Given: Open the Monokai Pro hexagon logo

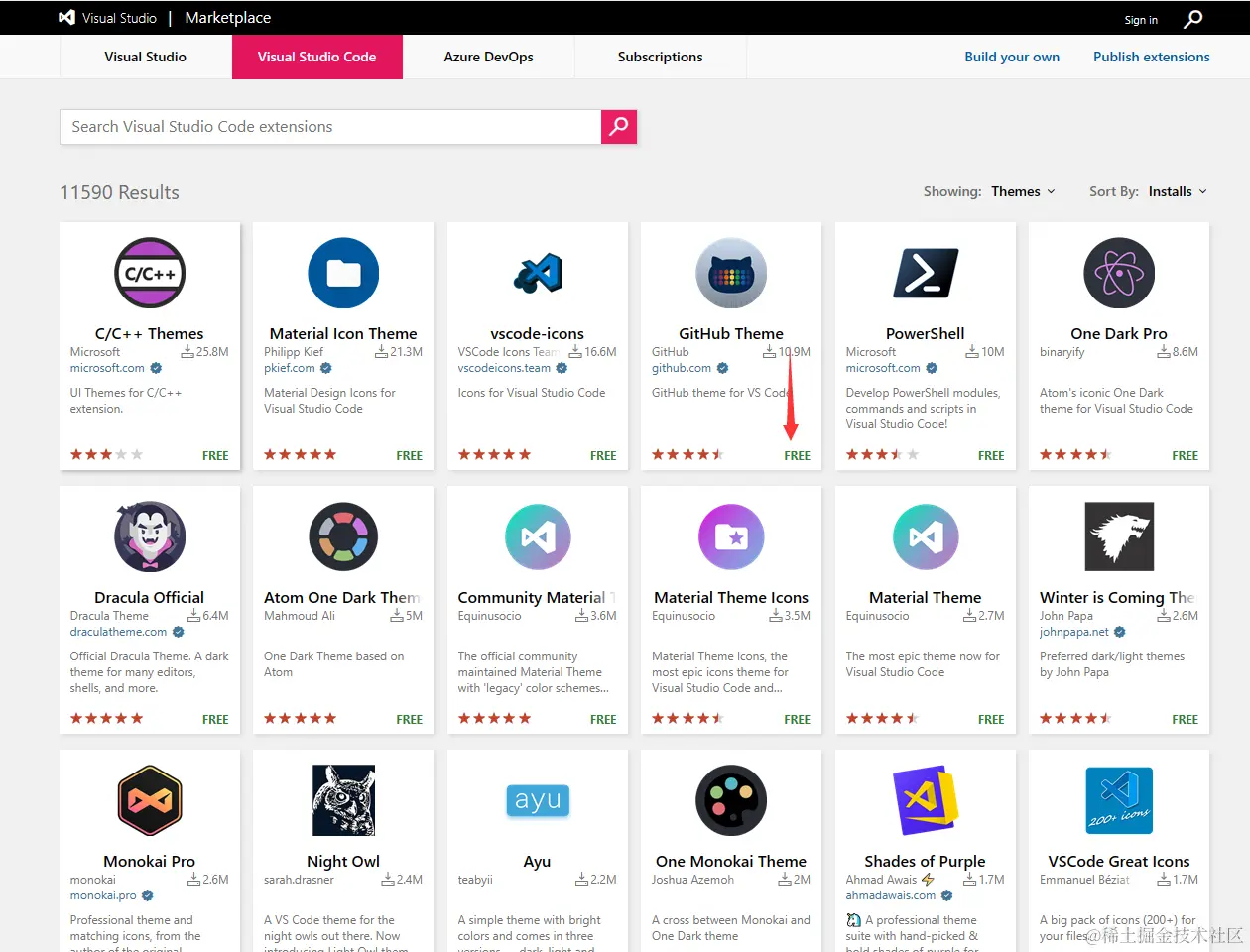Looking at the screenshot, I should click(x=150, y=800).
